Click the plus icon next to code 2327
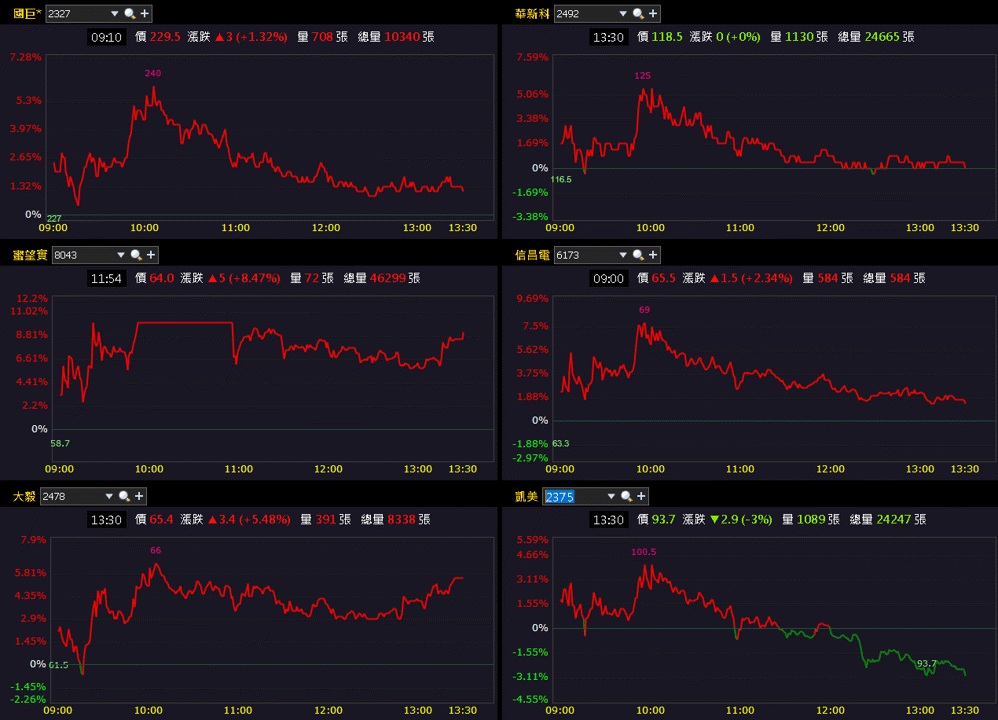Viewport: 998px width, 720px height. coord(144,13)
